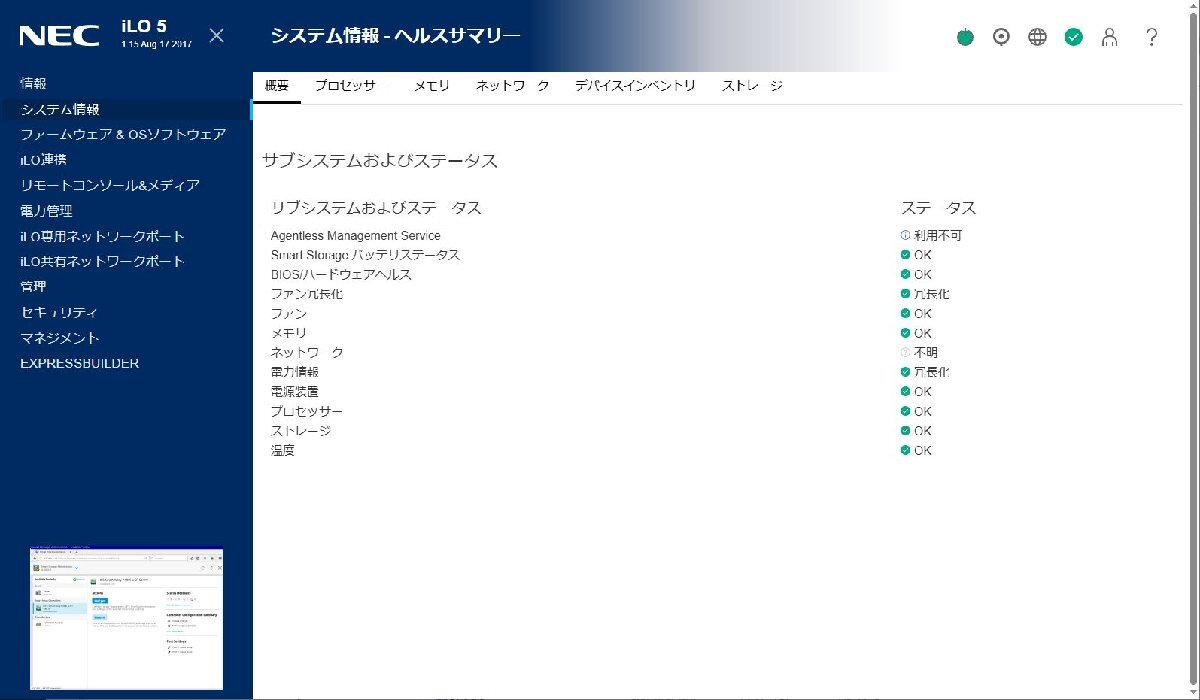Open iLO共有ネットワークポート in the sidebar
The height and width of the screenshot is (700, 1200).
pos(103,261)
